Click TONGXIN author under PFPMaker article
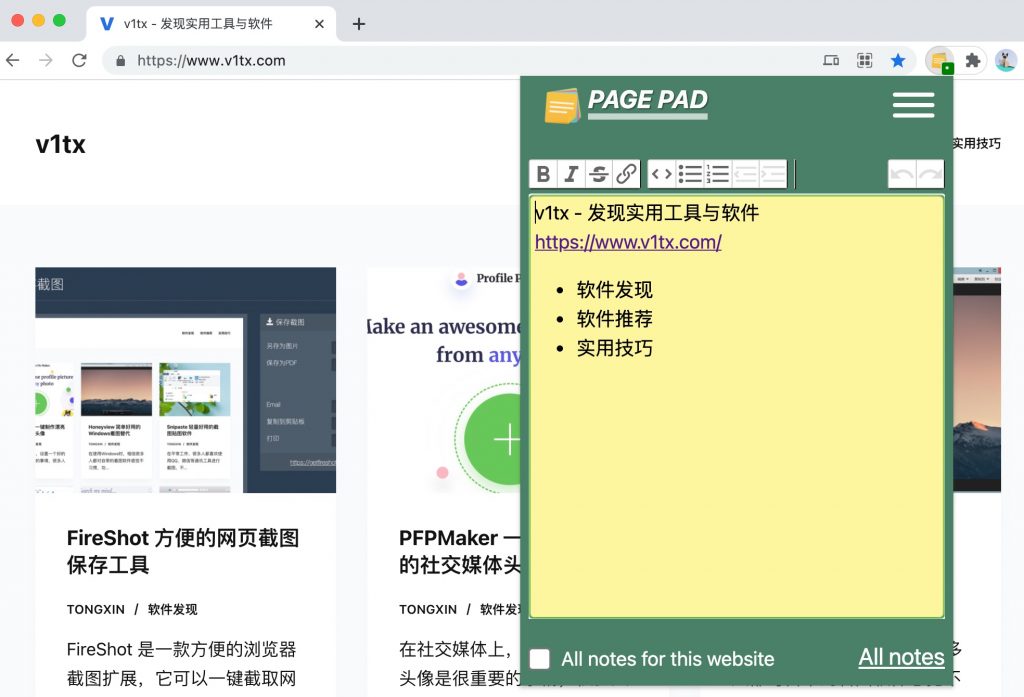Viewport: 1024px width, 697px height. pos(428,609)
